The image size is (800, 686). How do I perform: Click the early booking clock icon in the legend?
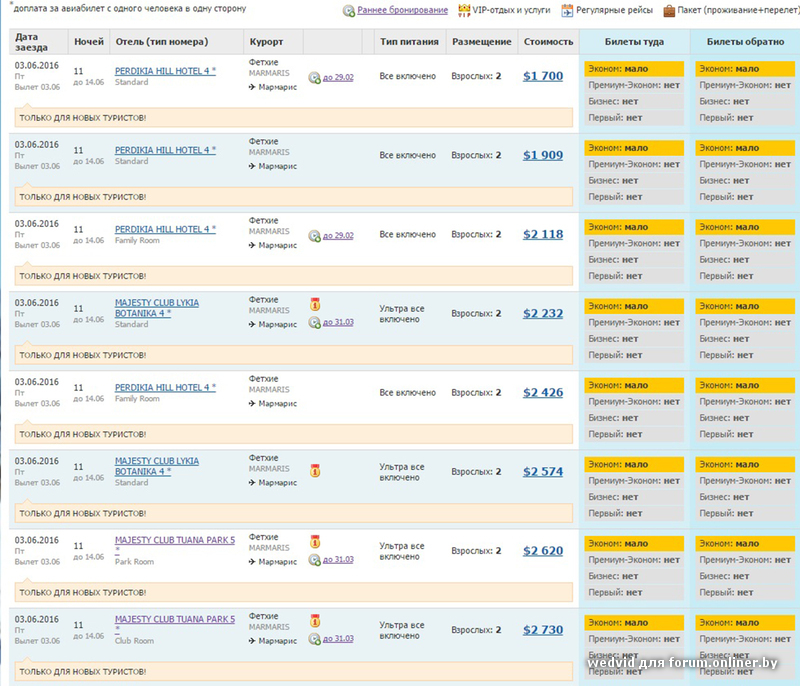(349, 11)
